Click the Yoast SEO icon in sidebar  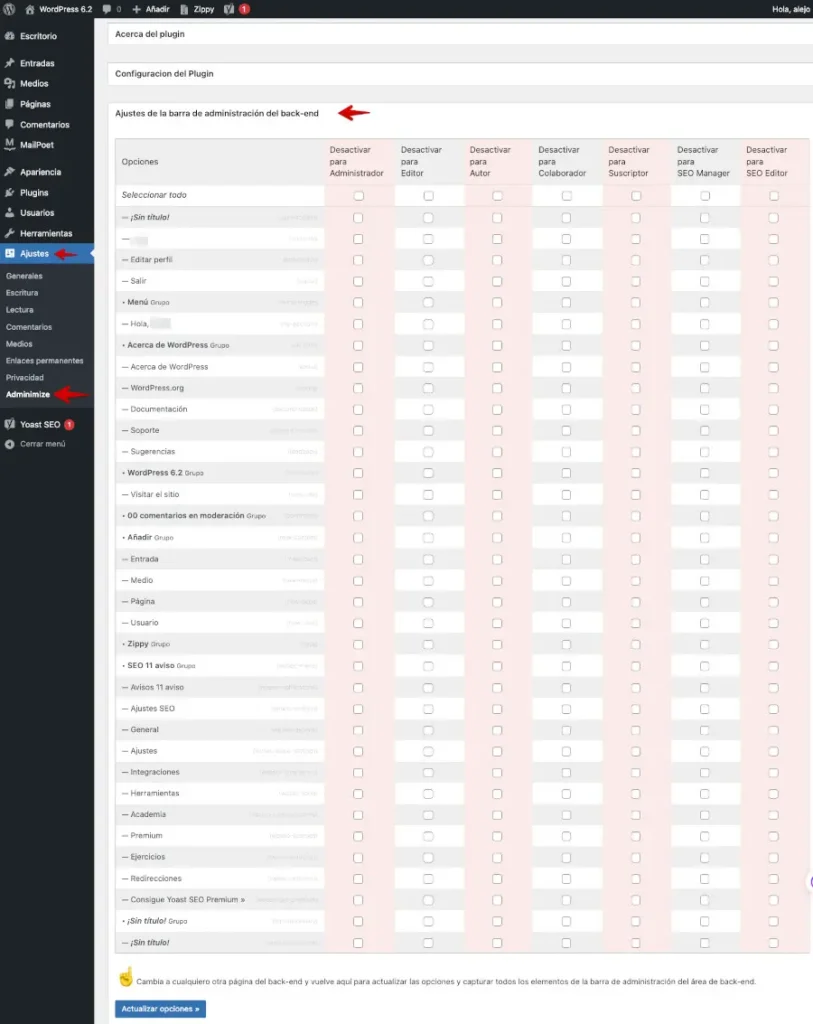[x=9, y=424]
